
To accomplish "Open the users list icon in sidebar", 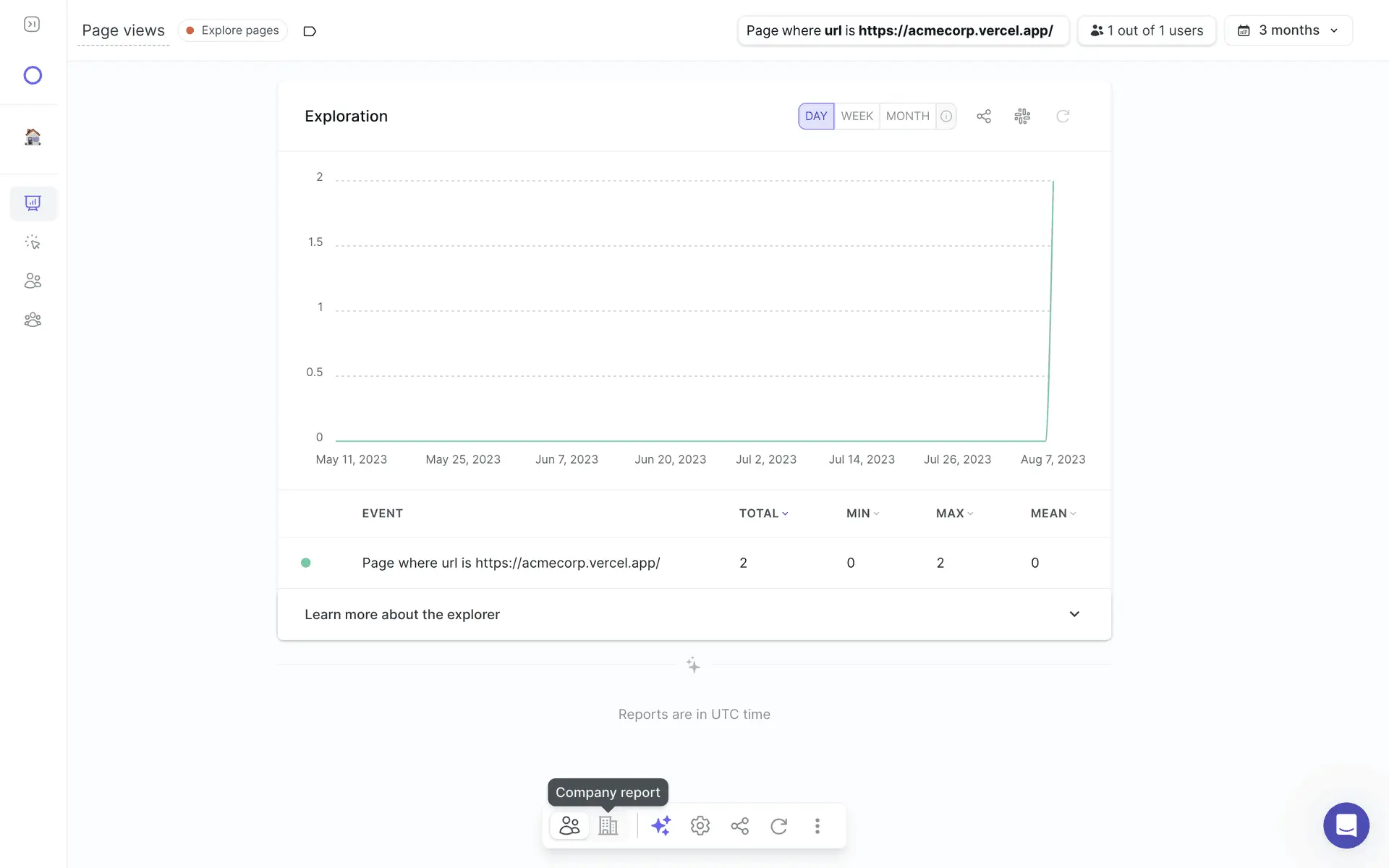I will (33, 281).
